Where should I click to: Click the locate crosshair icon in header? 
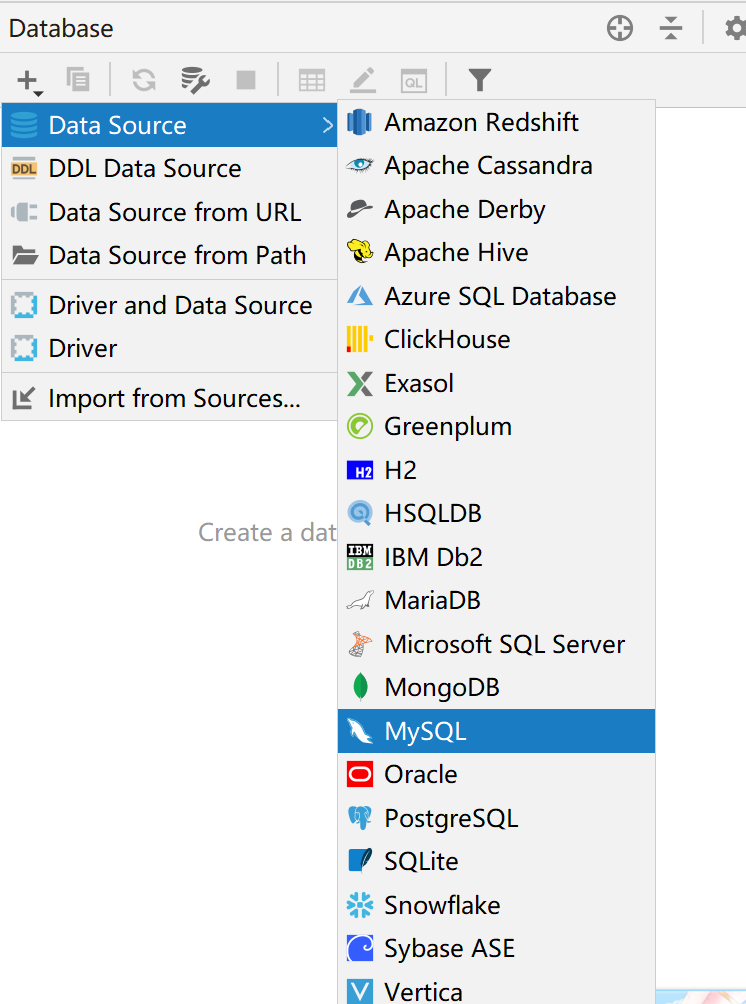coord(620,29)
